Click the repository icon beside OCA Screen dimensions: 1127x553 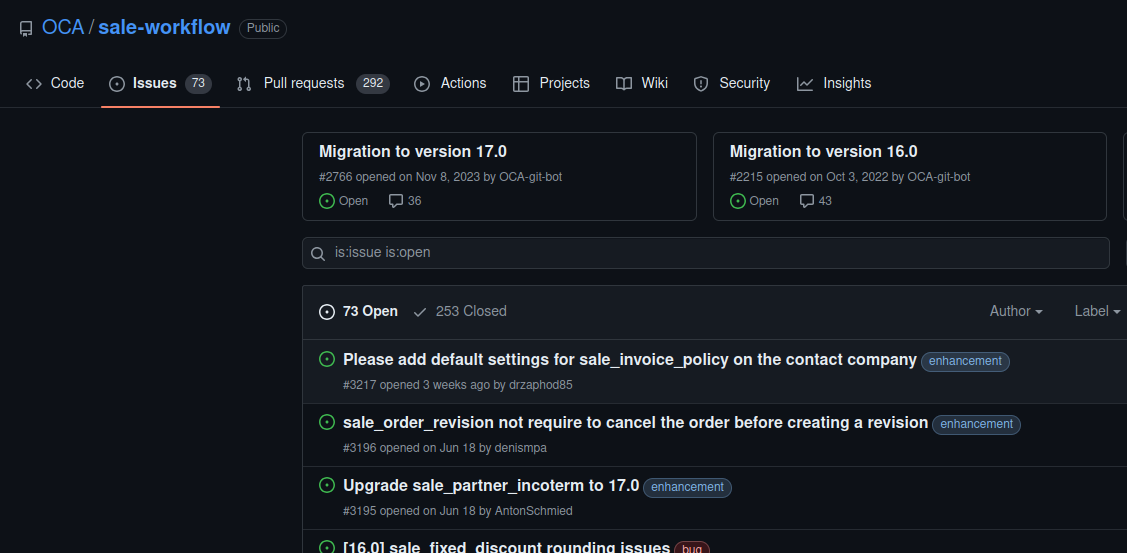[x=26, y=28]
